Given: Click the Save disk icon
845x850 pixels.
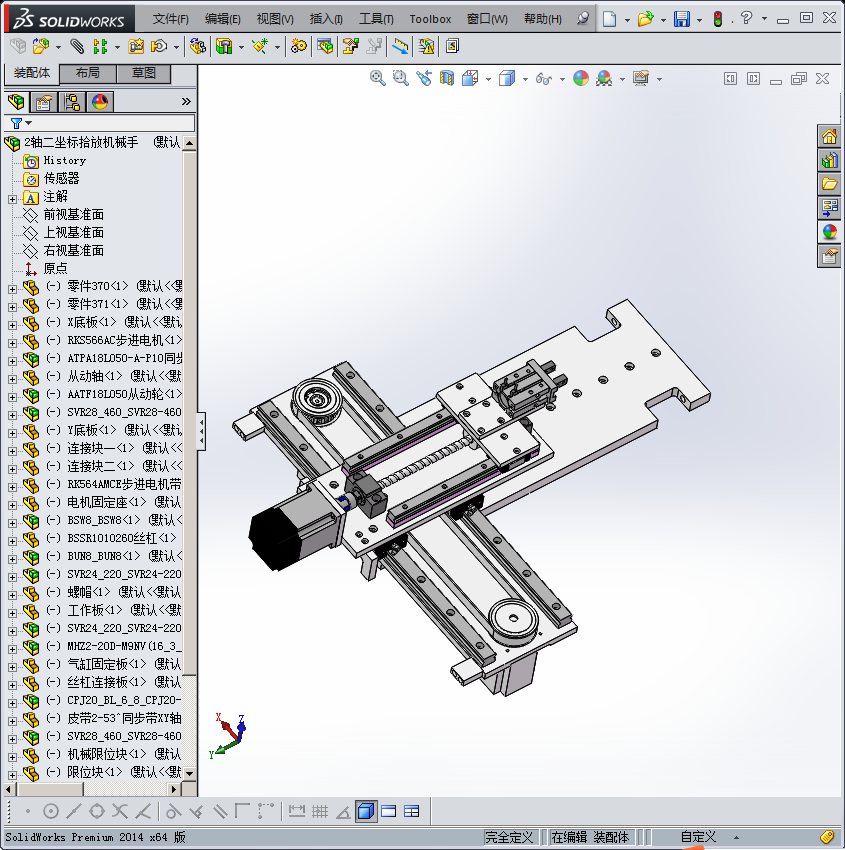Looking at the screenshot, I should point(681,19).
